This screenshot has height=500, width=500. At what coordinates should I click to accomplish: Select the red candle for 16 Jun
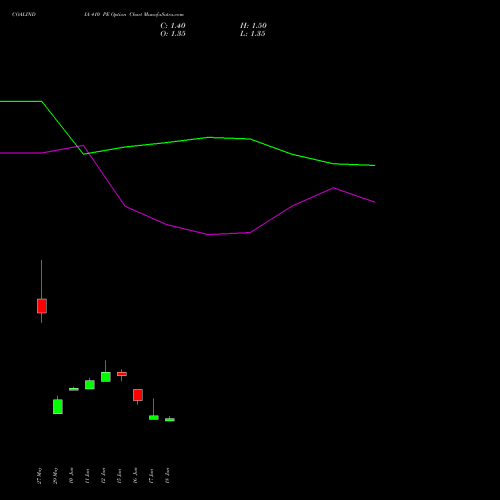tap(138, 395)
